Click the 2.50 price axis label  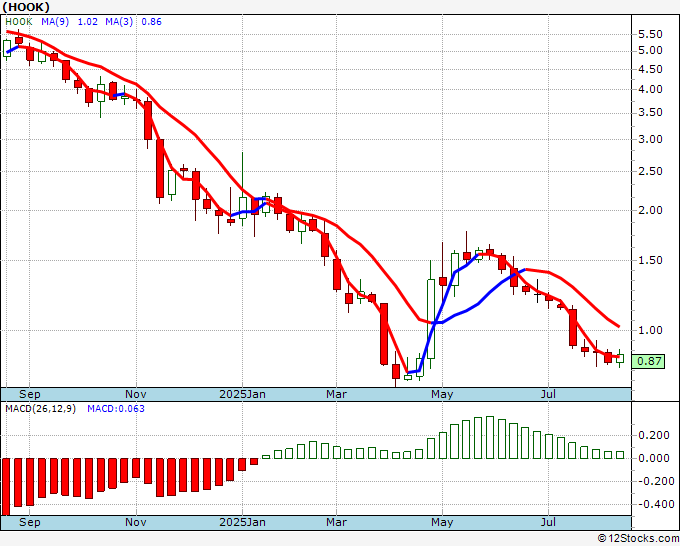(651, 171)
